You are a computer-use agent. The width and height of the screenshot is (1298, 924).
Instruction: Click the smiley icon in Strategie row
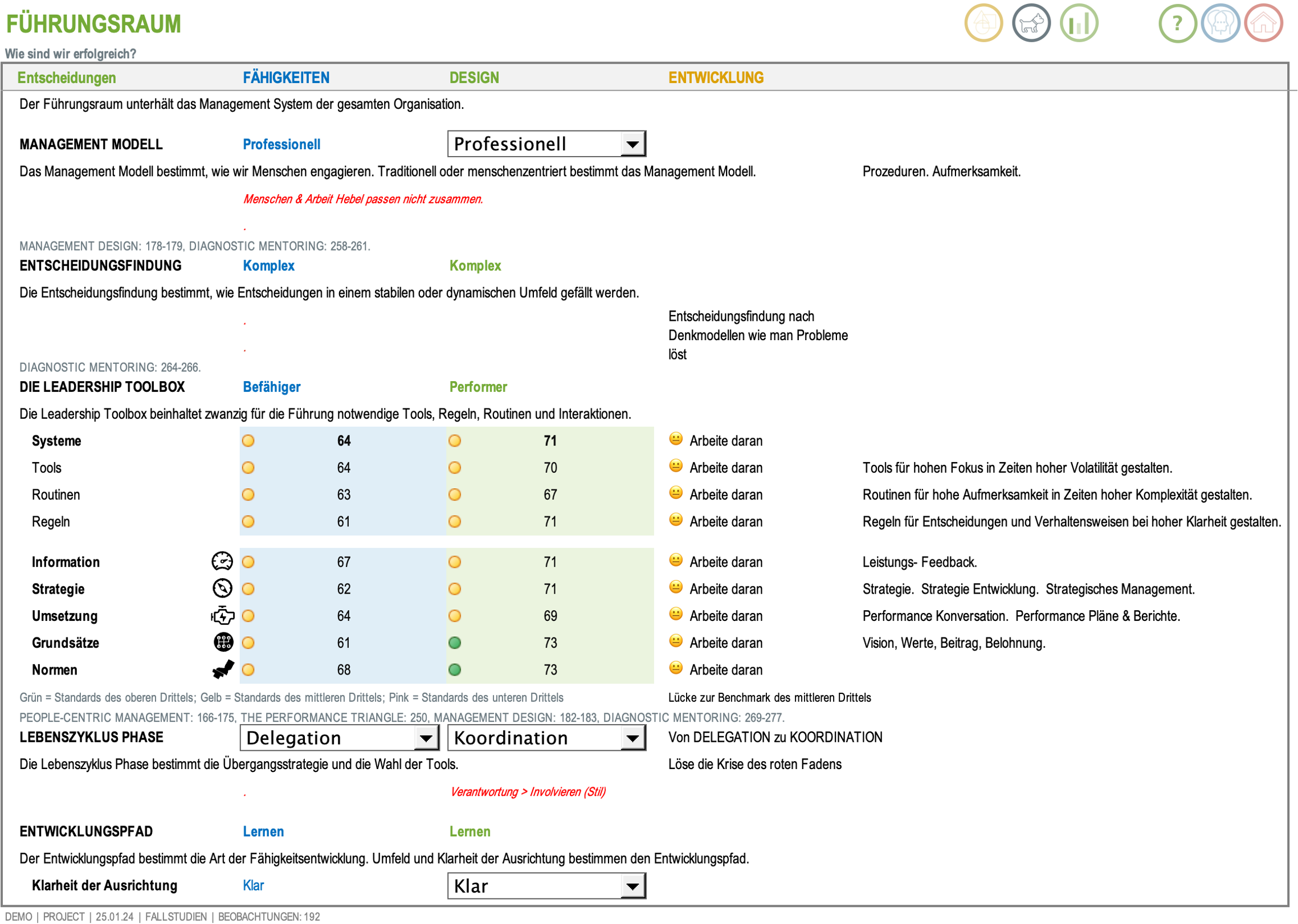tap(675, 587)
